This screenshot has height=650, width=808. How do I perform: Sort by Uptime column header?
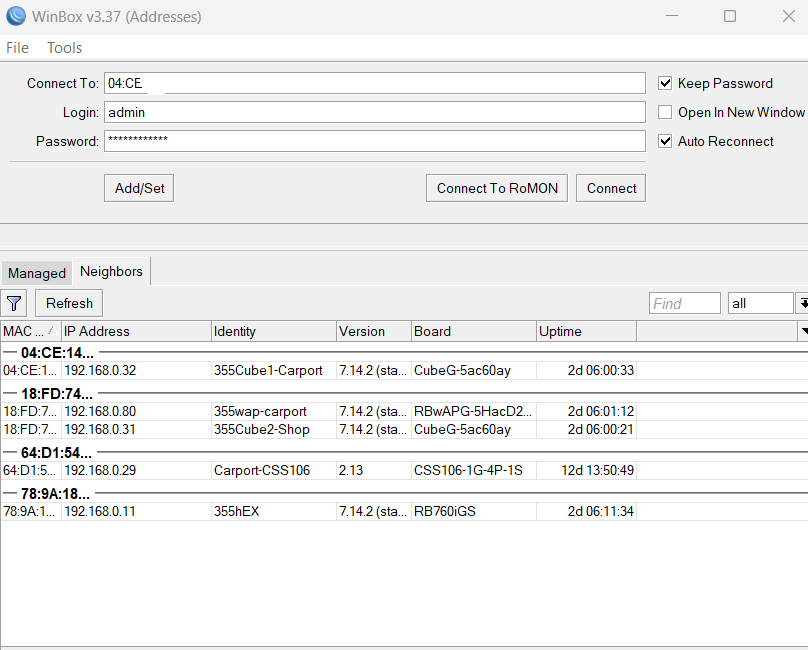pos(586,331)
